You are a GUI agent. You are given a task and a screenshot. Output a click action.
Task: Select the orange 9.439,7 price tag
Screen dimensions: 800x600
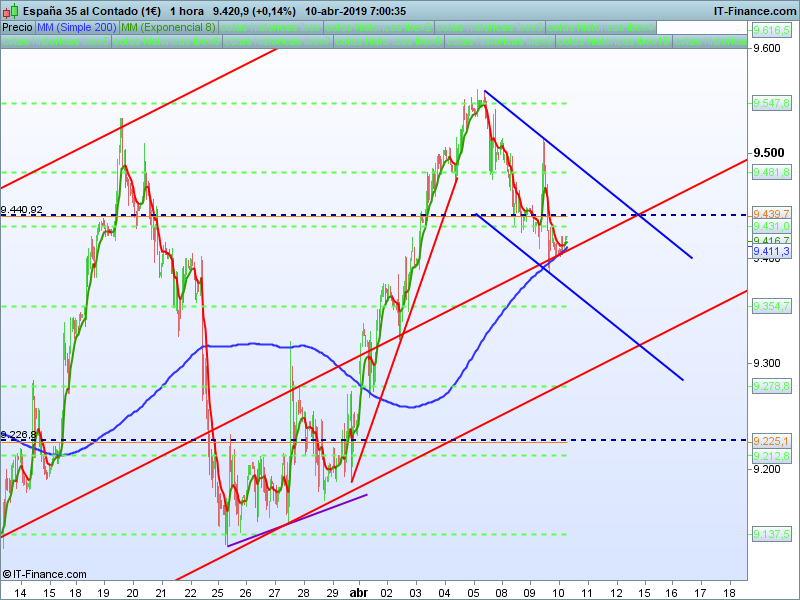tap(771, 213)
